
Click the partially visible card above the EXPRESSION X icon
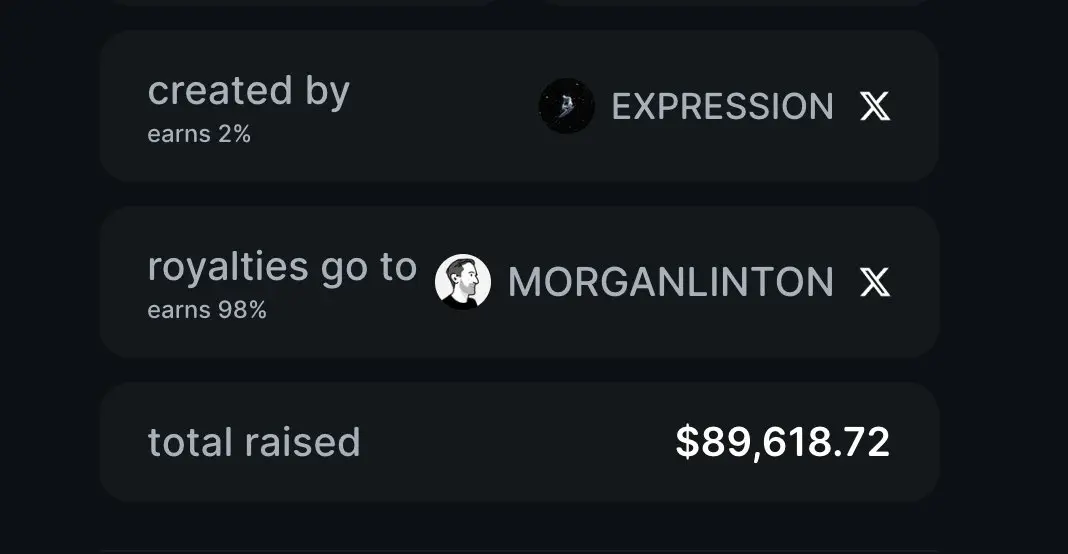coord(739,3)
